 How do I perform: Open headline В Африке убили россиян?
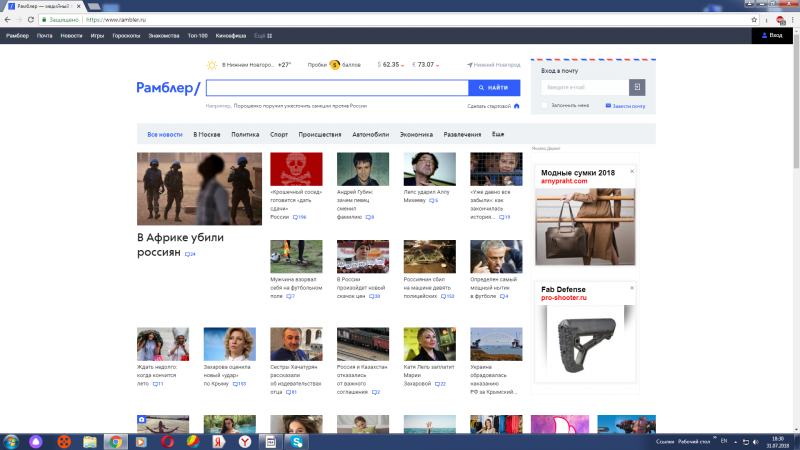click(x=180, y=245)
